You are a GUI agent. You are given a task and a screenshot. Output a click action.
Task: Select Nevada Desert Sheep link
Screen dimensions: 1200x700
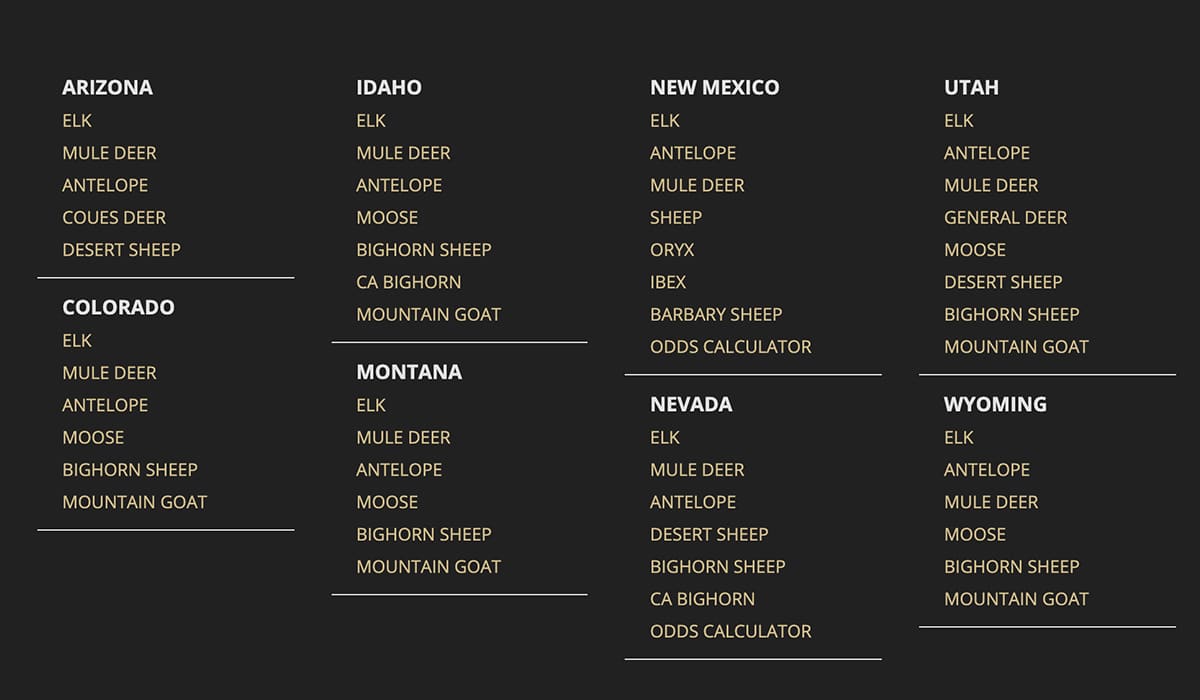[709, 534]
